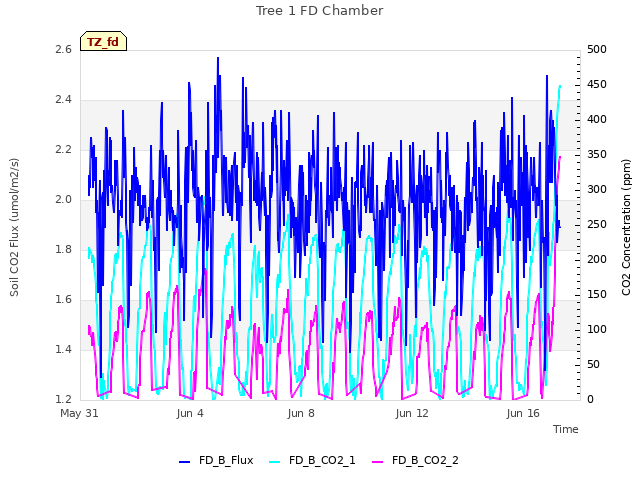Image resolution: width=640 pixels, height=480 pixels.
Task: Click the 1.2 left axis tick label
Action: 64,399
